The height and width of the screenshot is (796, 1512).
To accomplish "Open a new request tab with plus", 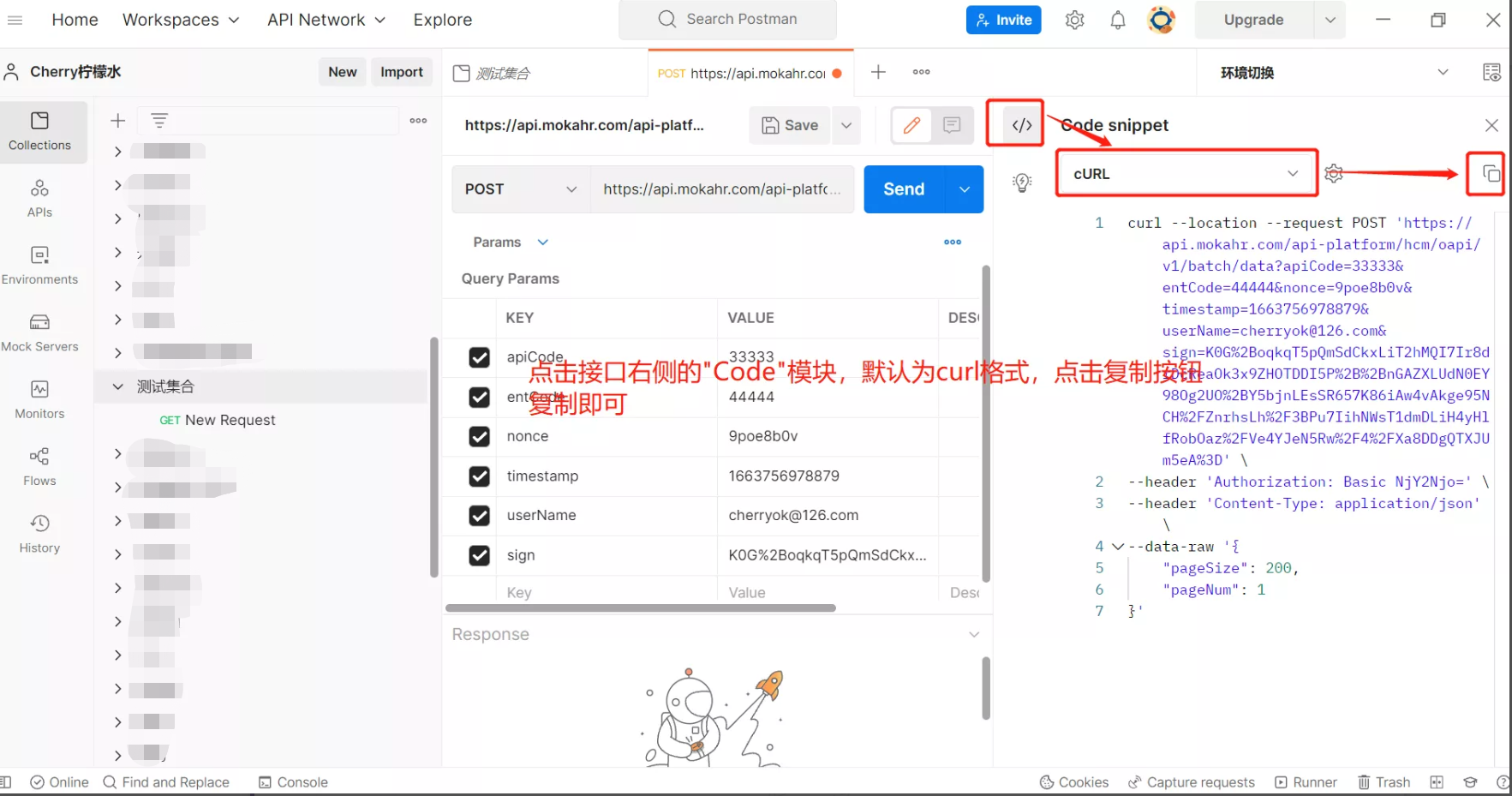I will 878,72.
